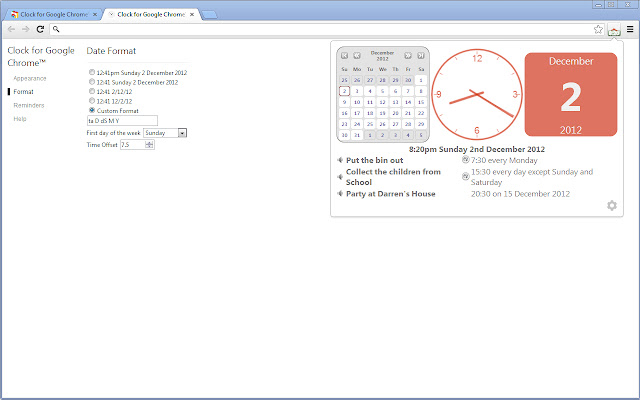640x400 pixels.
Task: Click the Clock extension icon in Chrome toolbar
Action: coord(614,29)
